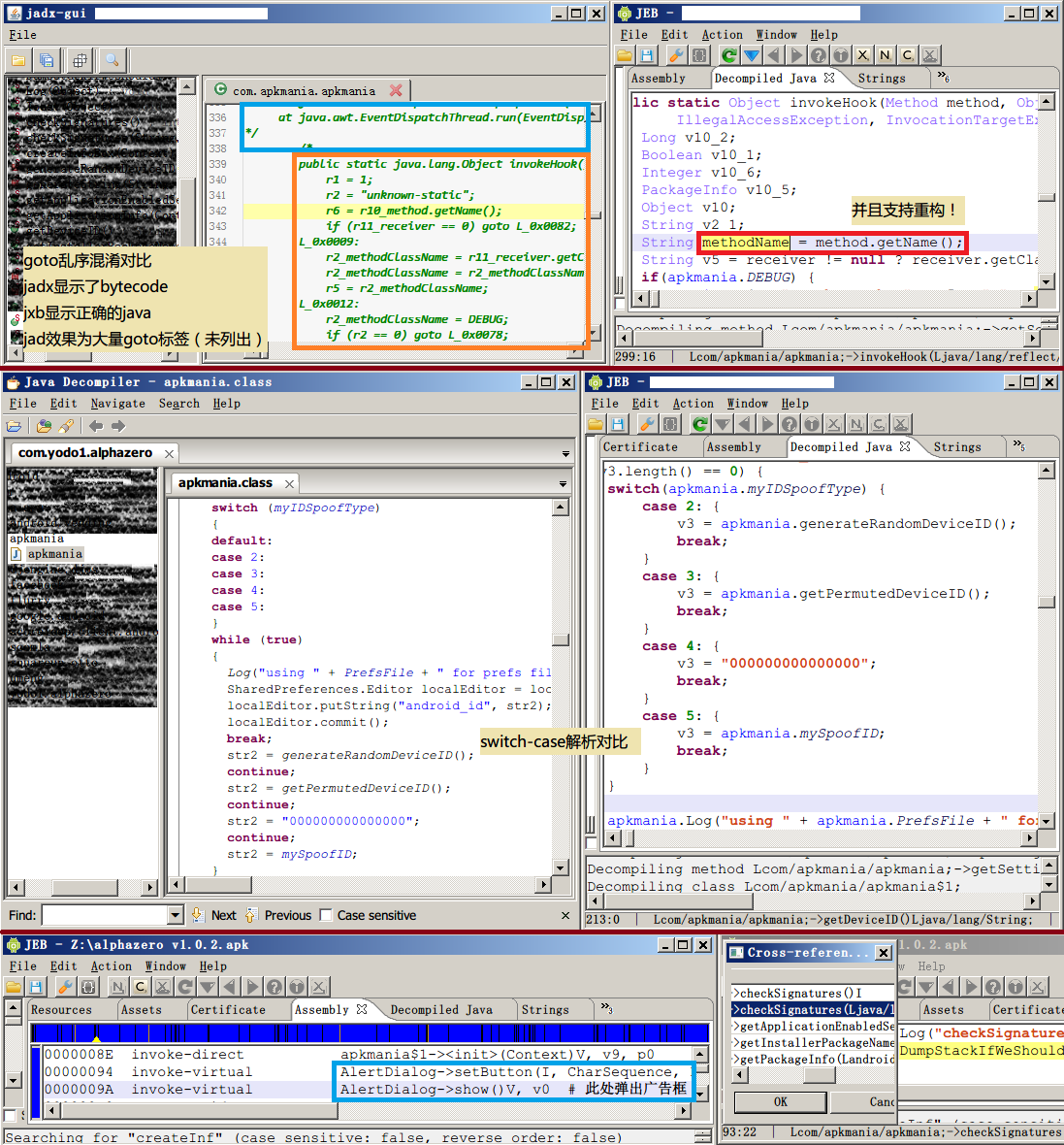Close the Cross-references dialog
The width and height of the screenshot is (1064, 1145).
tap(883, 952)
